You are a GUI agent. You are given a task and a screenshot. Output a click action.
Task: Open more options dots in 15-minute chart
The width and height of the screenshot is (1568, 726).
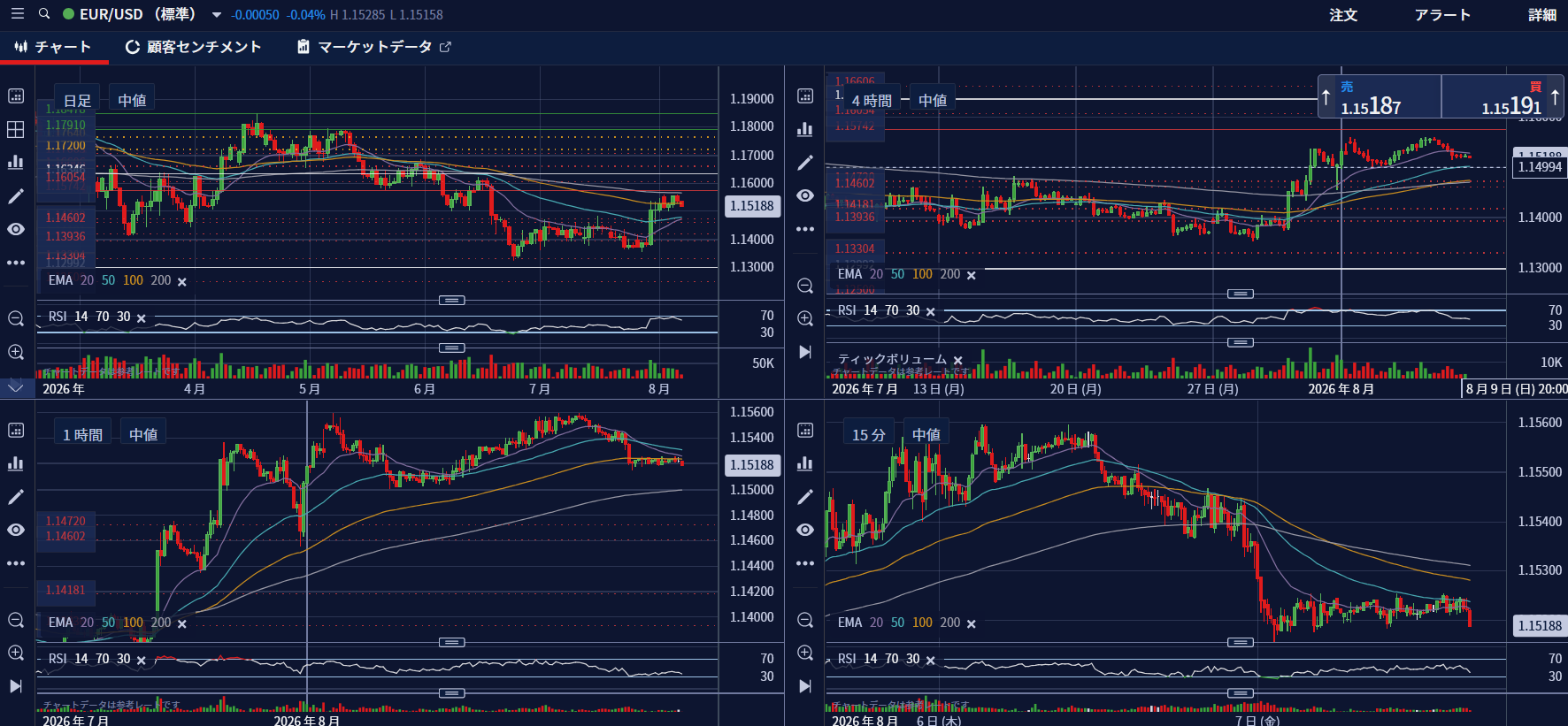click(805, 563)
